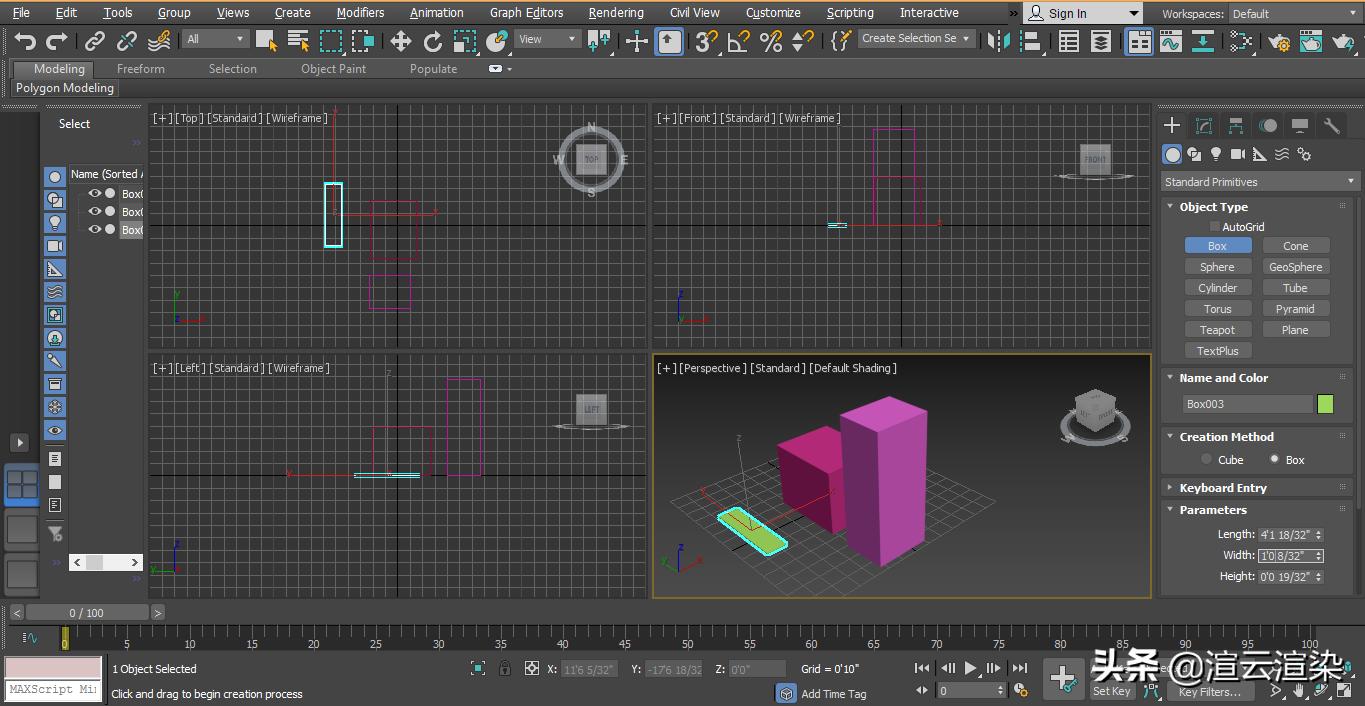Click the Teapot creation button
1365x706 pixels.
click(x=1217, y=329)
